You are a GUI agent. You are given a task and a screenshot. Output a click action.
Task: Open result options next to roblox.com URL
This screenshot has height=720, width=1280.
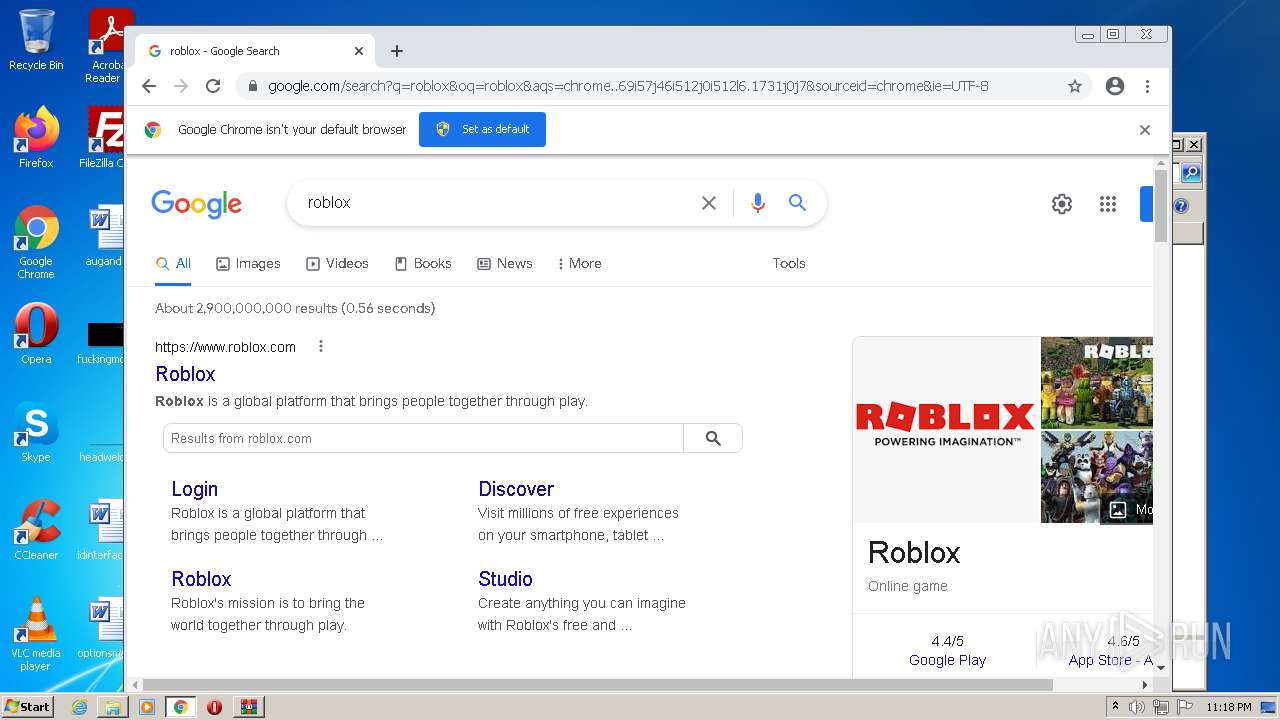pyautogui.click(x=321, y=347)
